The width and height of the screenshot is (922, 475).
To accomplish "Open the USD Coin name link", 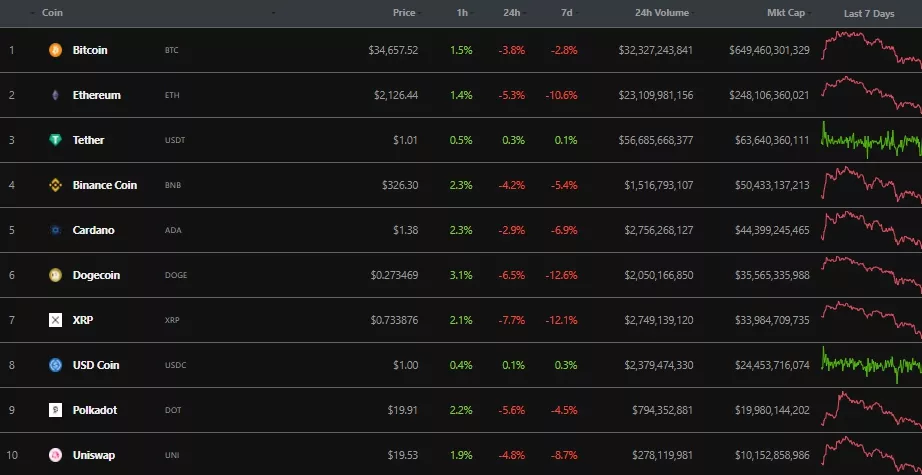I will pyautogui.click(x=96, y=365).
